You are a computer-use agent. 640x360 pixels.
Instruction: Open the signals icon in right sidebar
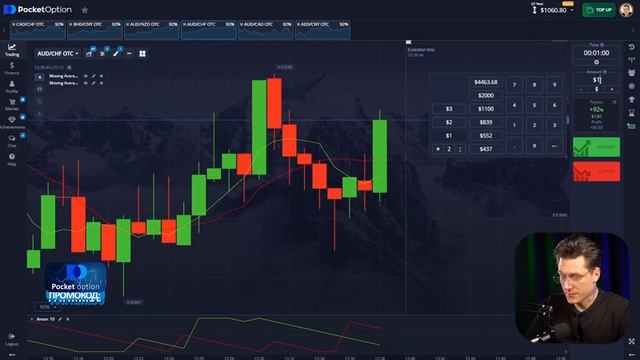tap(631, 60)
